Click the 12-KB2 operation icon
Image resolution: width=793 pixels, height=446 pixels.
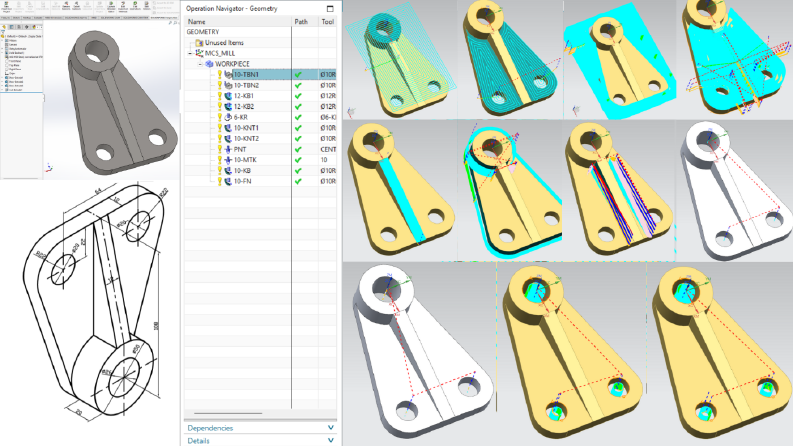pyautogui.click(x=228, y=107)
